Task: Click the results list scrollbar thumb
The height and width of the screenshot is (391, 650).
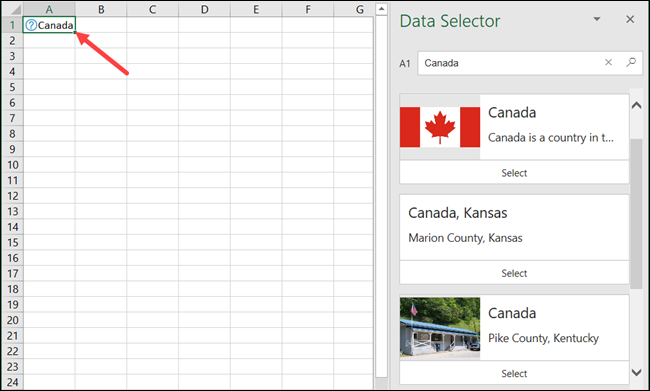Action: tap(636, 214)
